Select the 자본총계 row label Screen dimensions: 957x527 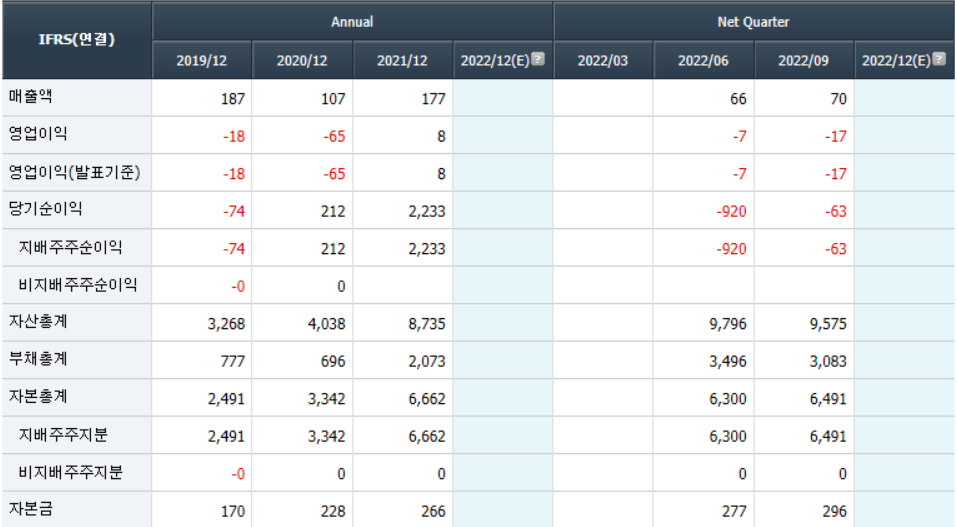tap(38, 396)
